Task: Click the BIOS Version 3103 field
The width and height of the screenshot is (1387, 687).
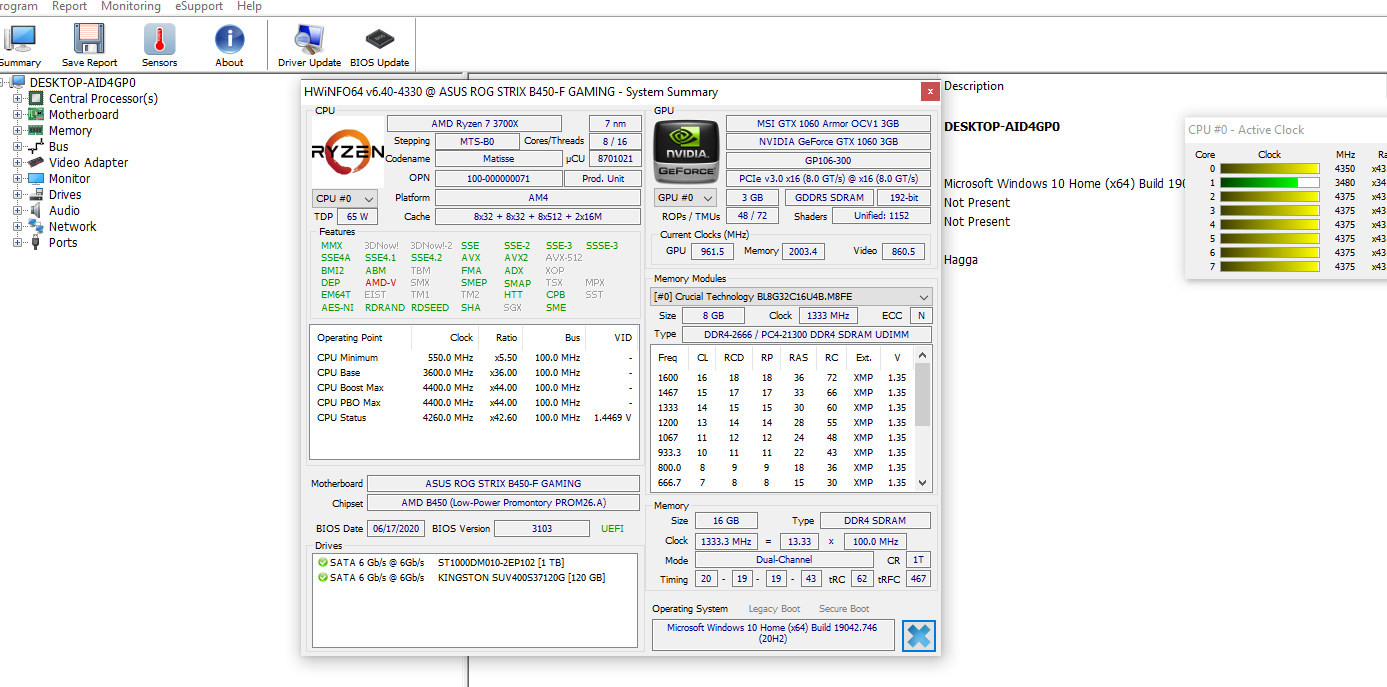Action: 542,528
